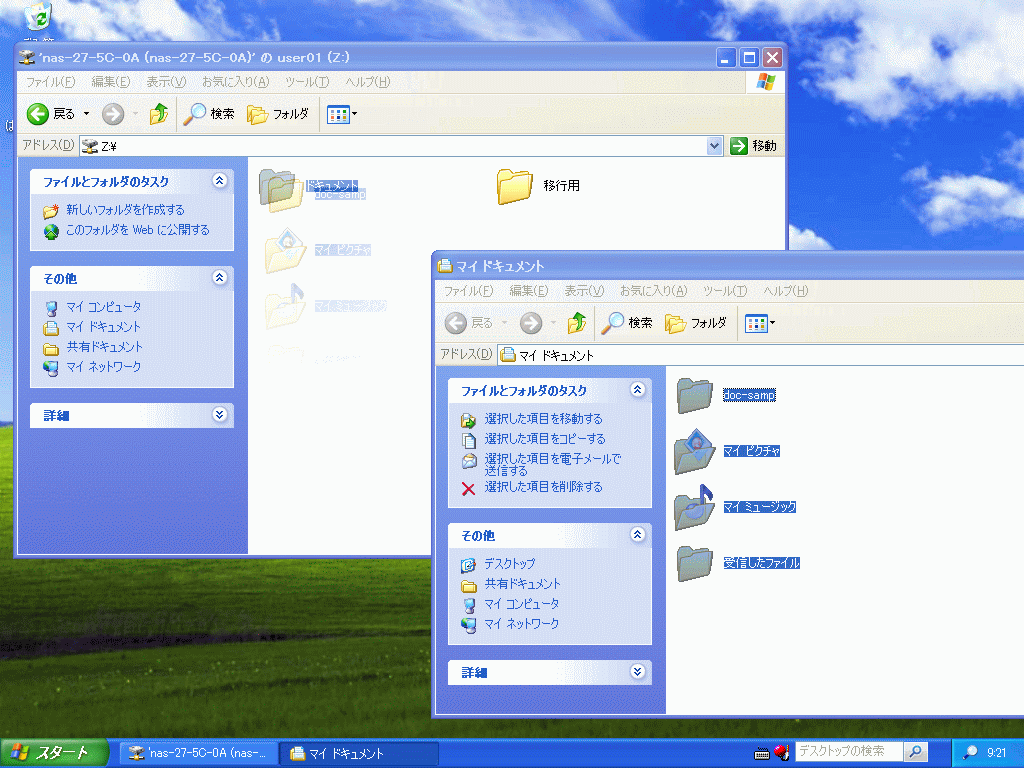Toggle the フォルダ pane in the Z: window
Viewport: 1024px width, 768px height.
click(278, 114)
